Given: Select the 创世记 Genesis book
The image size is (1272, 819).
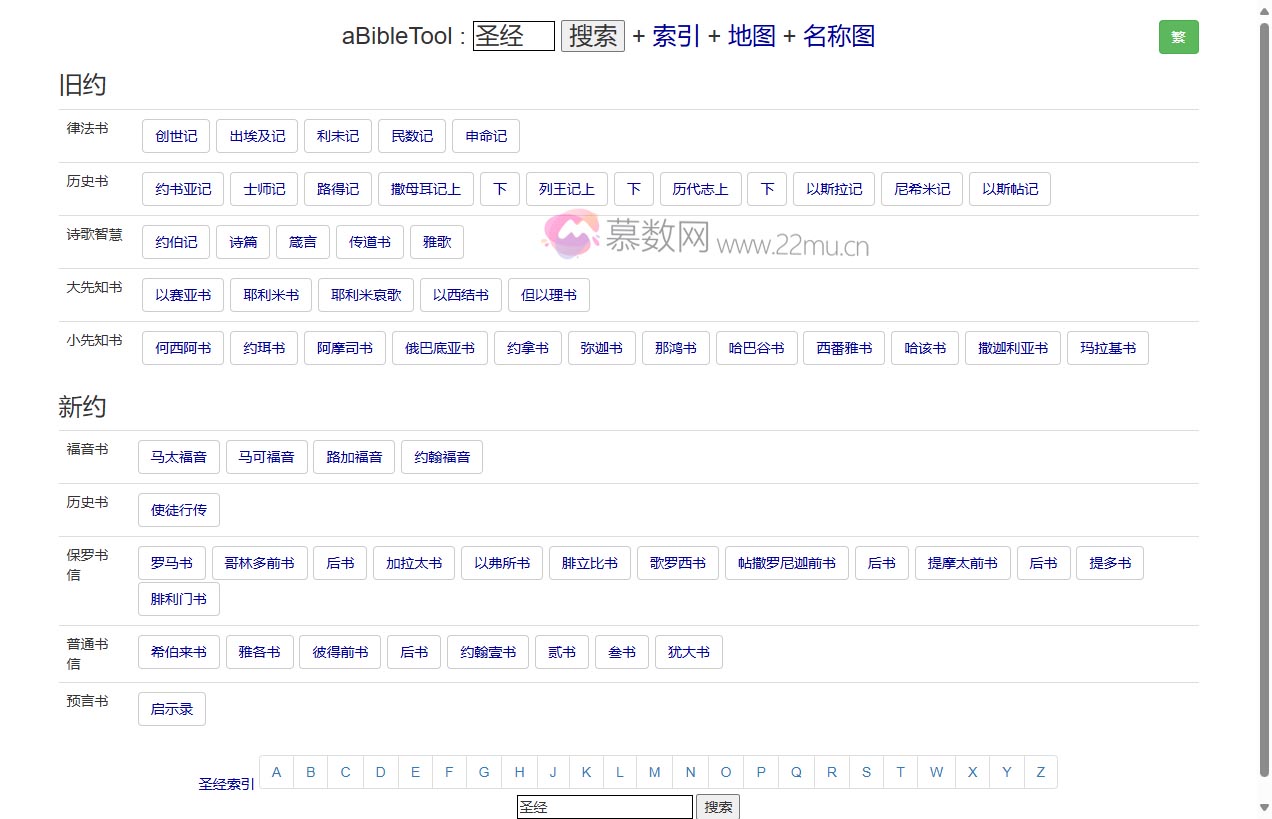Looking at the screenshot, I should (175, 136).
